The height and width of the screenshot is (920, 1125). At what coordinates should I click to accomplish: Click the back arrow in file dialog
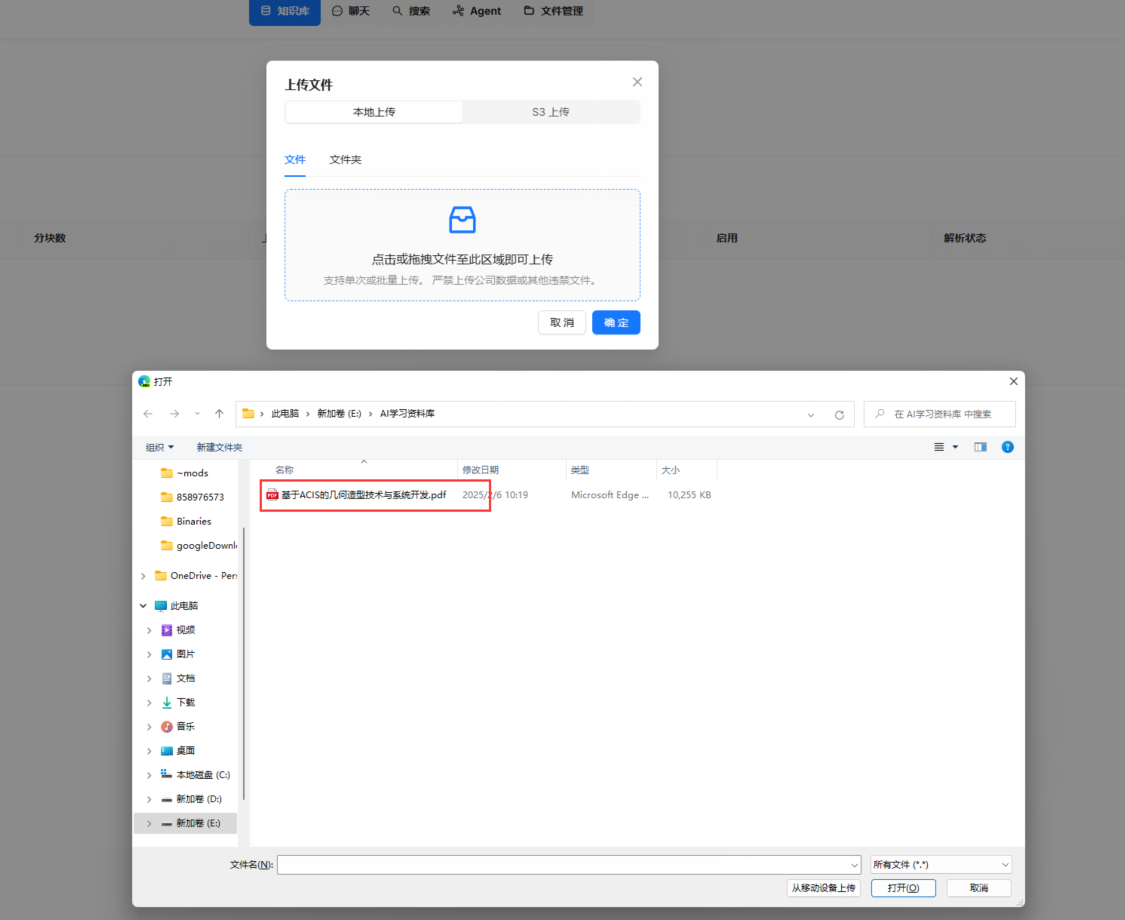[x=148, y=414]
